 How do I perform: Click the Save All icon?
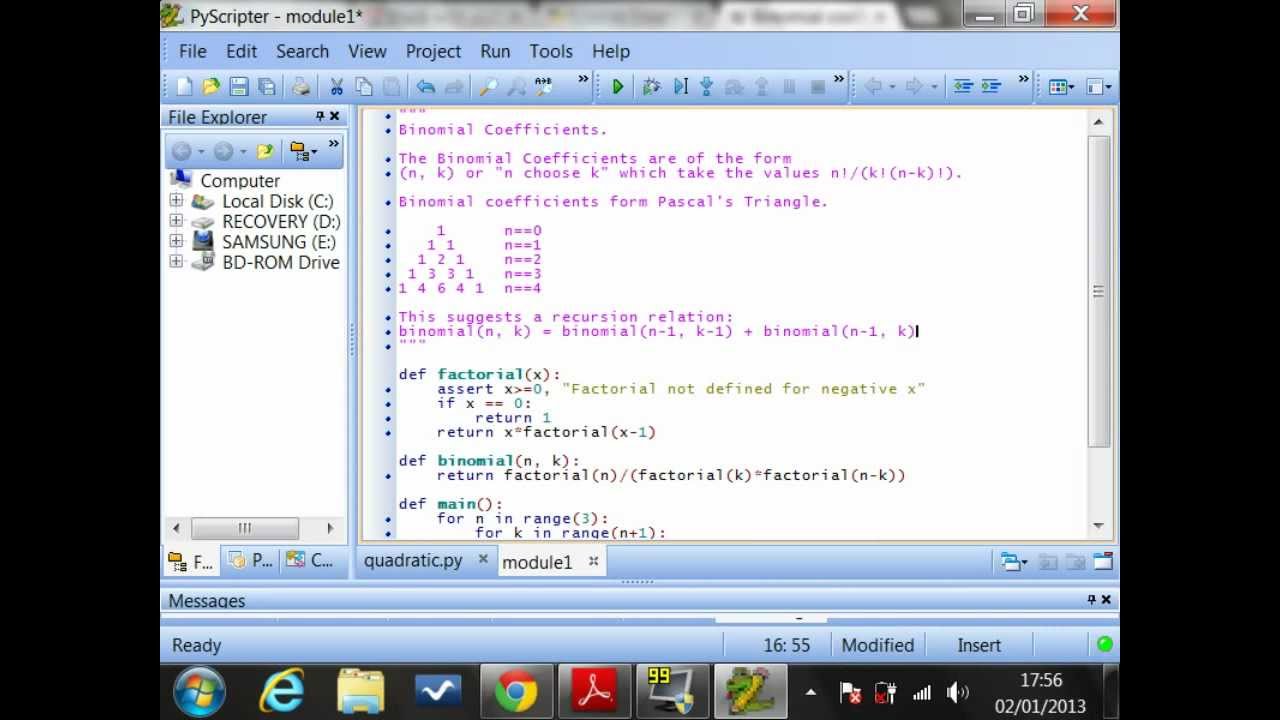click(267, 87)
